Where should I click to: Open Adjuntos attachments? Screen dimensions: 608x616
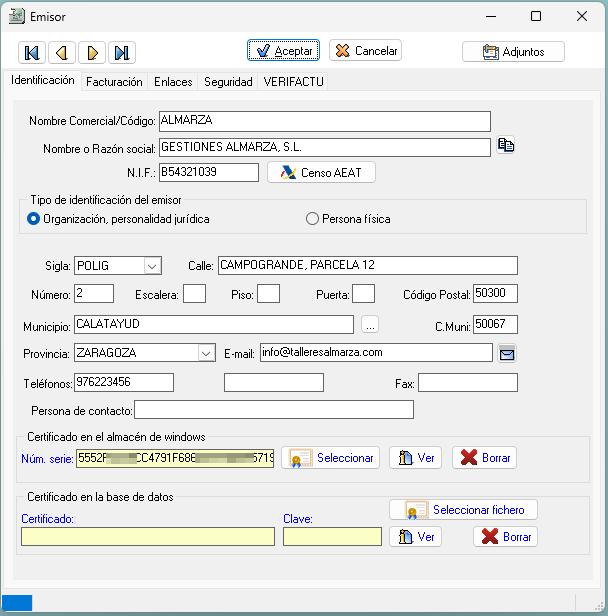(x=513, y=51)
